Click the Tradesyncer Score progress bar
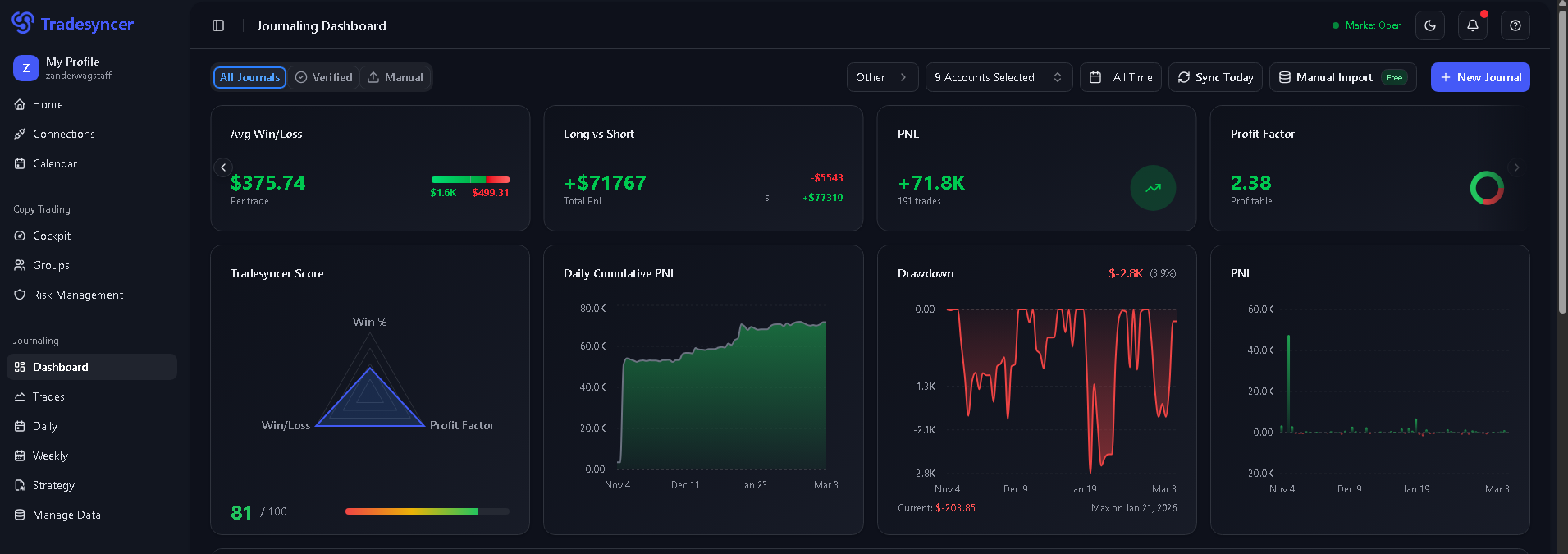Image resolution: width=1568 pixels, height=554 pixels. (x=427, y=511)
